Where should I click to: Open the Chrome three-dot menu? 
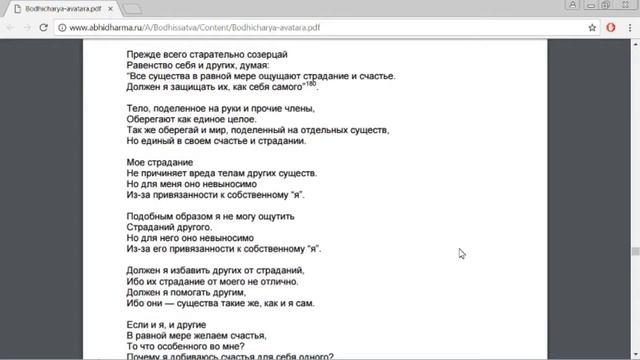(630, 28)
